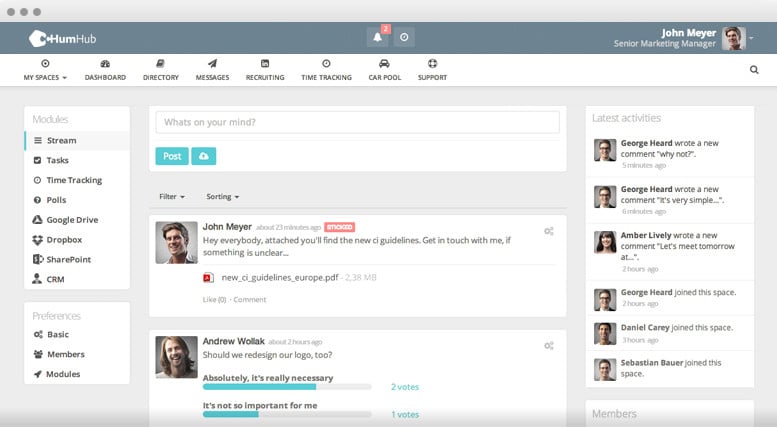
Task: Click Like on John Meyer's post
Action: pyautogui.click(x=214, y=300)
